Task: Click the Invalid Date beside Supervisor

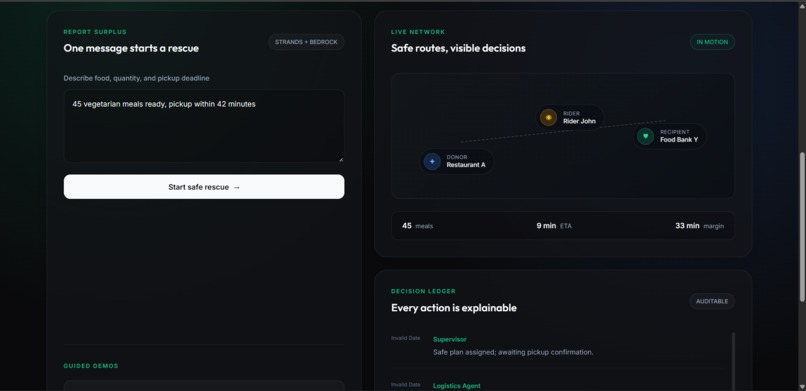Action: [406, 338]
